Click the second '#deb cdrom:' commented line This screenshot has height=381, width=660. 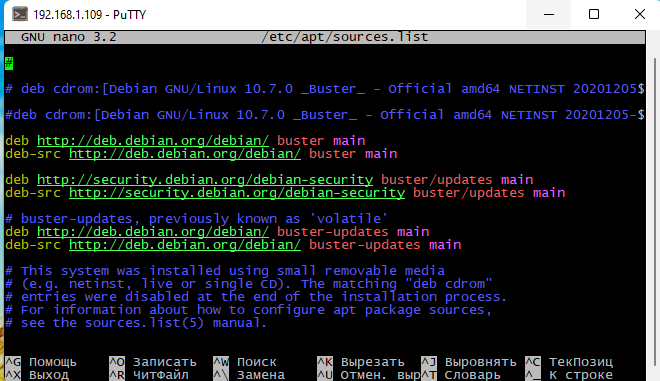[x=325, y=115]
